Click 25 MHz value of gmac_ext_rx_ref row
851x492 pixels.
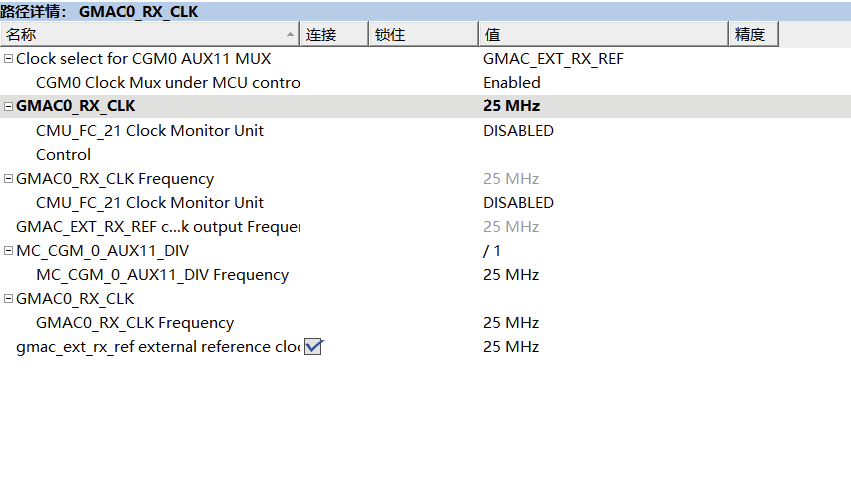(511, 347)
